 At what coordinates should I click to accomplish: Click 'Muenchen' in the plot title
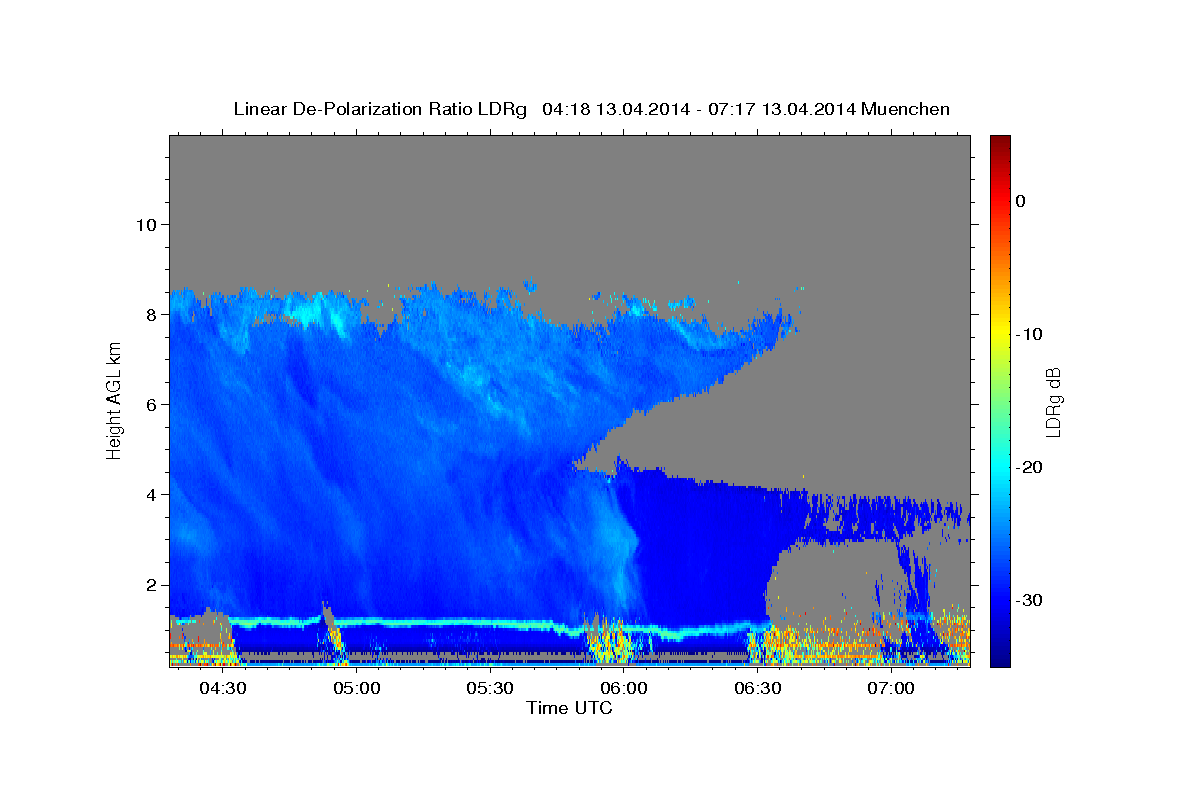pyautogui.click(x=906, y=109)
